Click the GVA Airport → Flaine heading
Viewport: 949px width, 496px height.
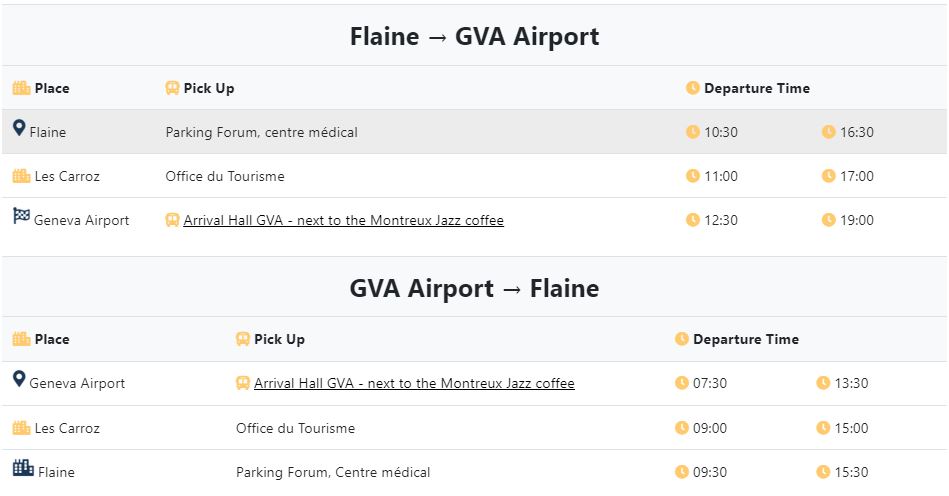[474, 288]
